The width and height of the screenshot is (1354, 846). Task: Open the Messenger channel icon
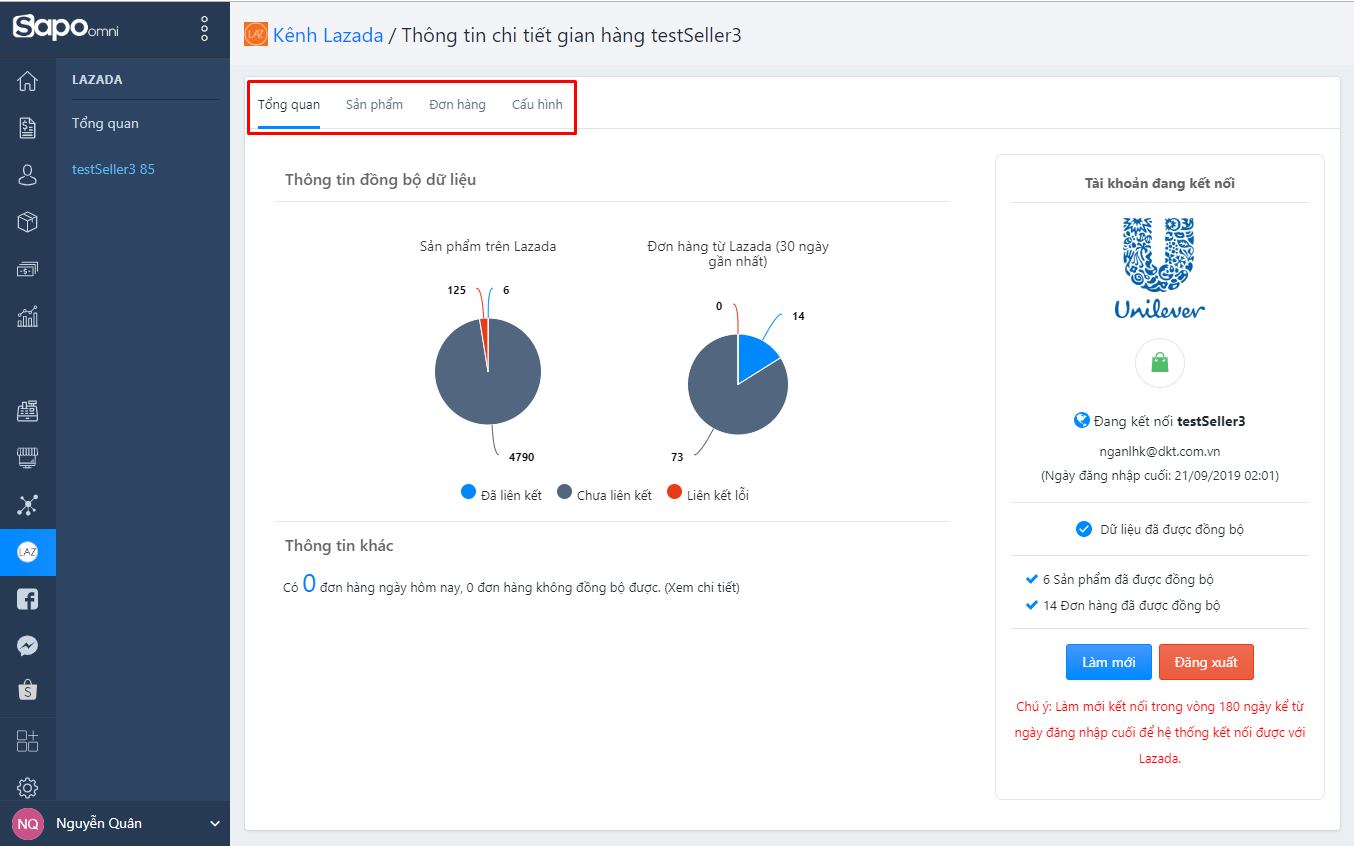pyautogui.click(x=27, y=646)
